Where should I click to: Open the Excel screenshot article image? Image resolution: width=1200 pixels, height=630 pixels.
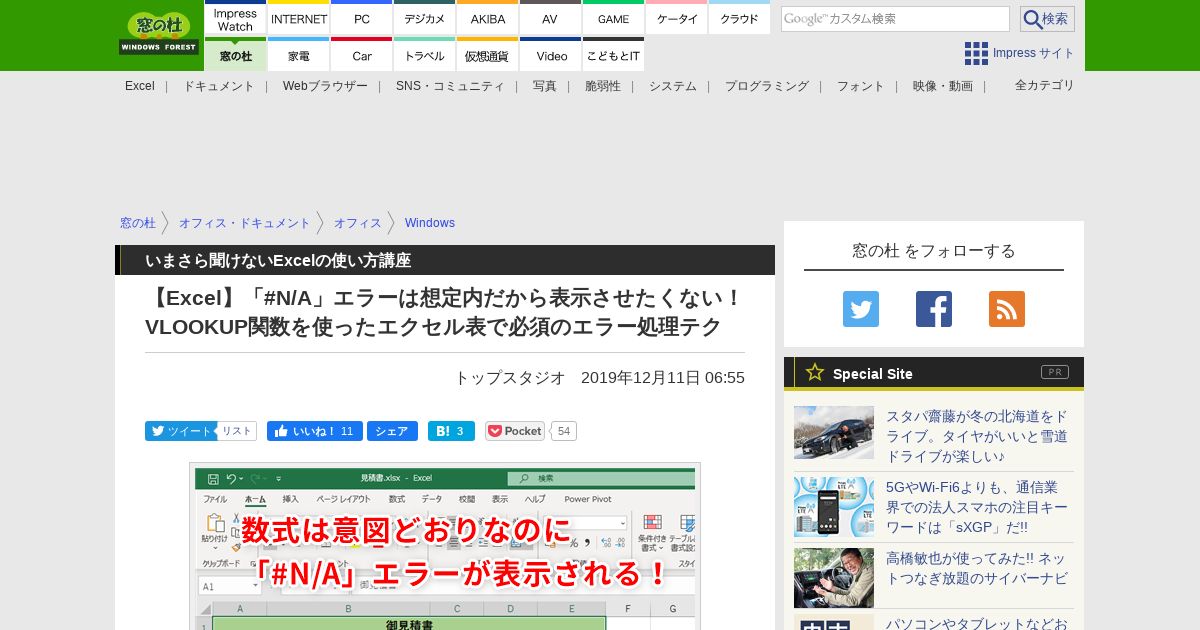[x=445, y=546]
